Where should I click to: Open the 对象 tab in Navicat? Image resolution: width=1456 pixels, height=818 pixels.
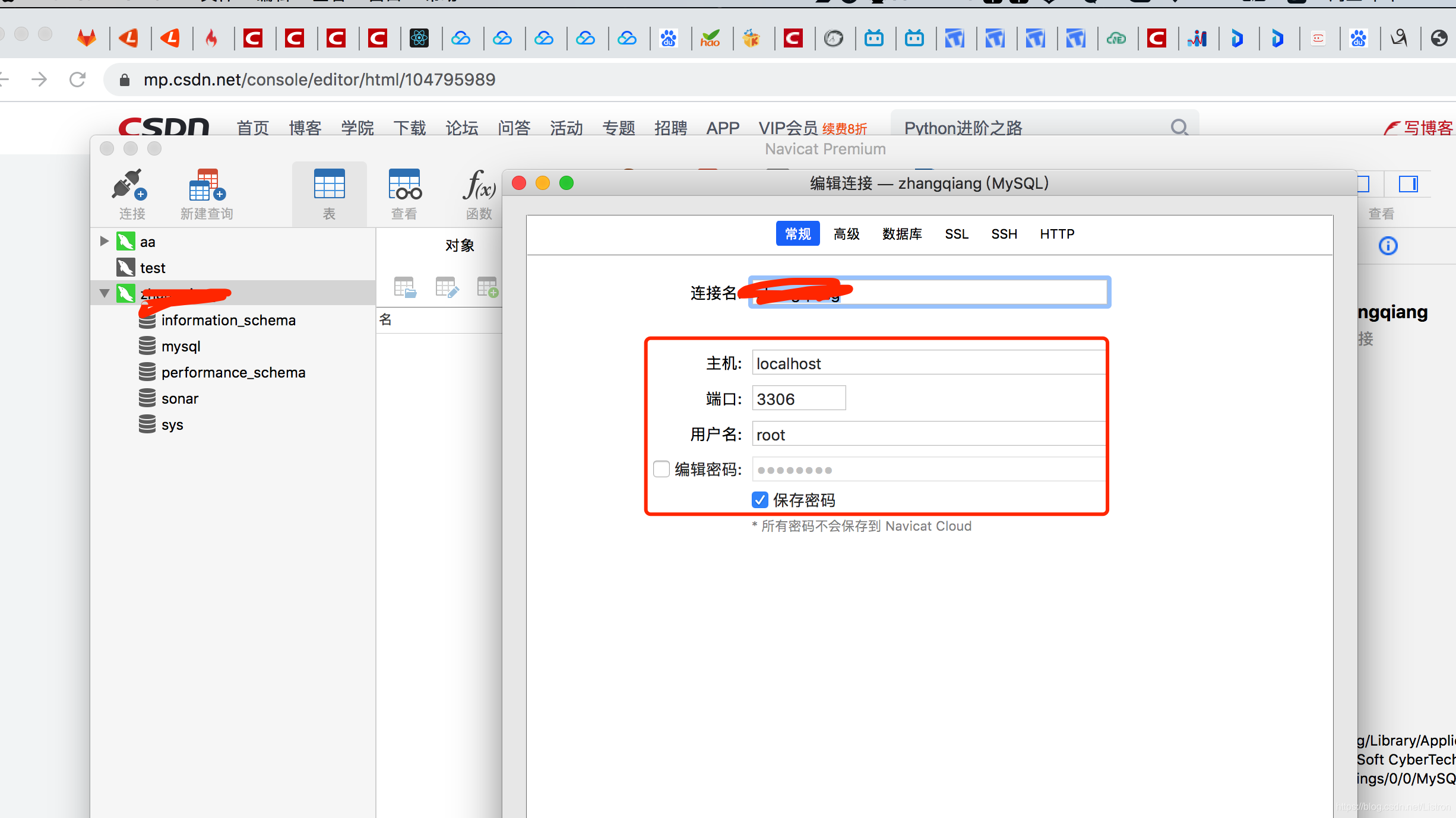[x=460, y=245]
